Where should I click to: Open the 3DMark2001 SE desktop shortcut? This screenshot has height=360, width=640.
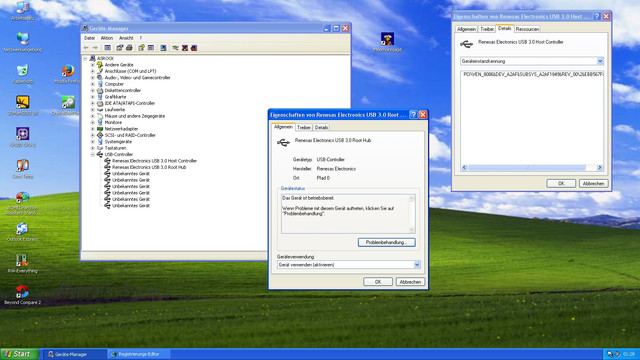(22, 106)
